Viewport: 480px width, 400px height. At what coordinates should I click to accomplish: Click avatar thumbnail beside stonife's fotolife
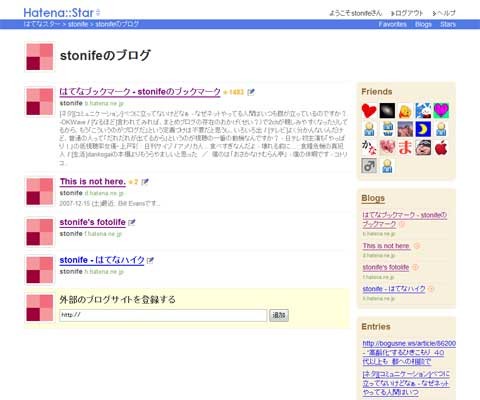[x=40, y=232]
